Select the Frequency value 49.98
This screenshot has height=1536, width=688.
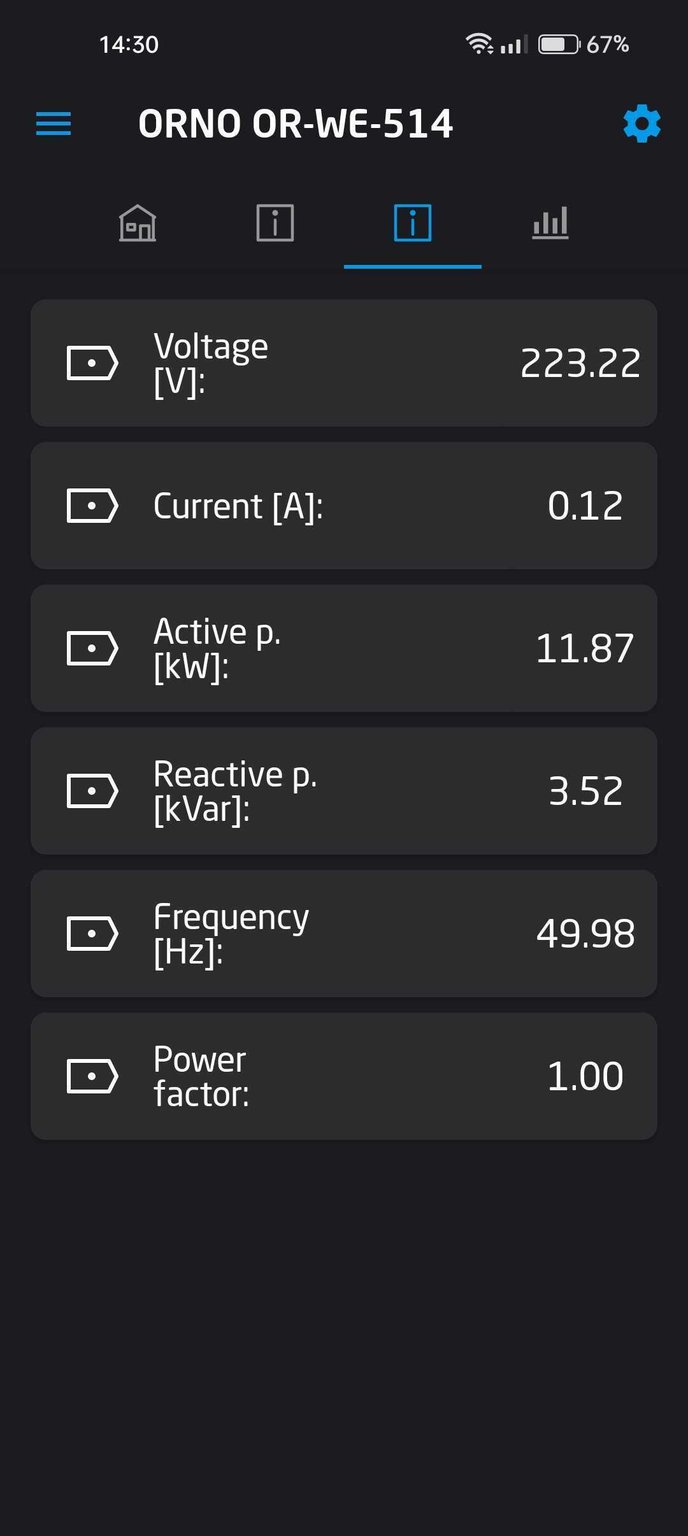pyautogui.click(x=585, y=934)
